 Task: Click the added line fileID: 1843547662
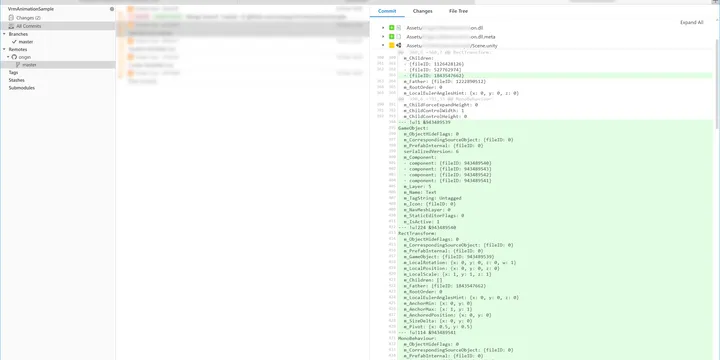click(x=434, y=76)
